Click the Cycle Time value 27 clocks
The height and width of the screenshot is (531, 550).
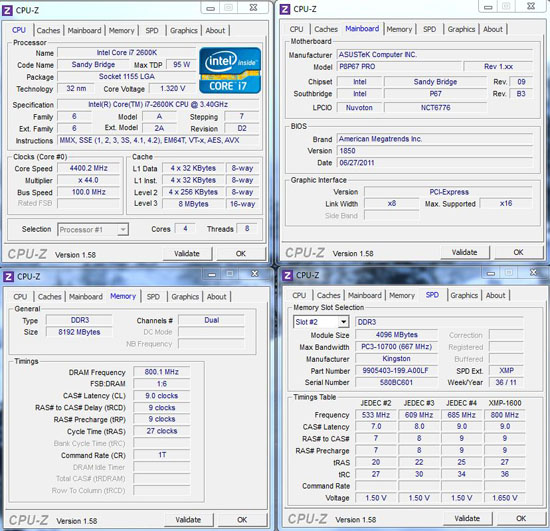point(161,431)
